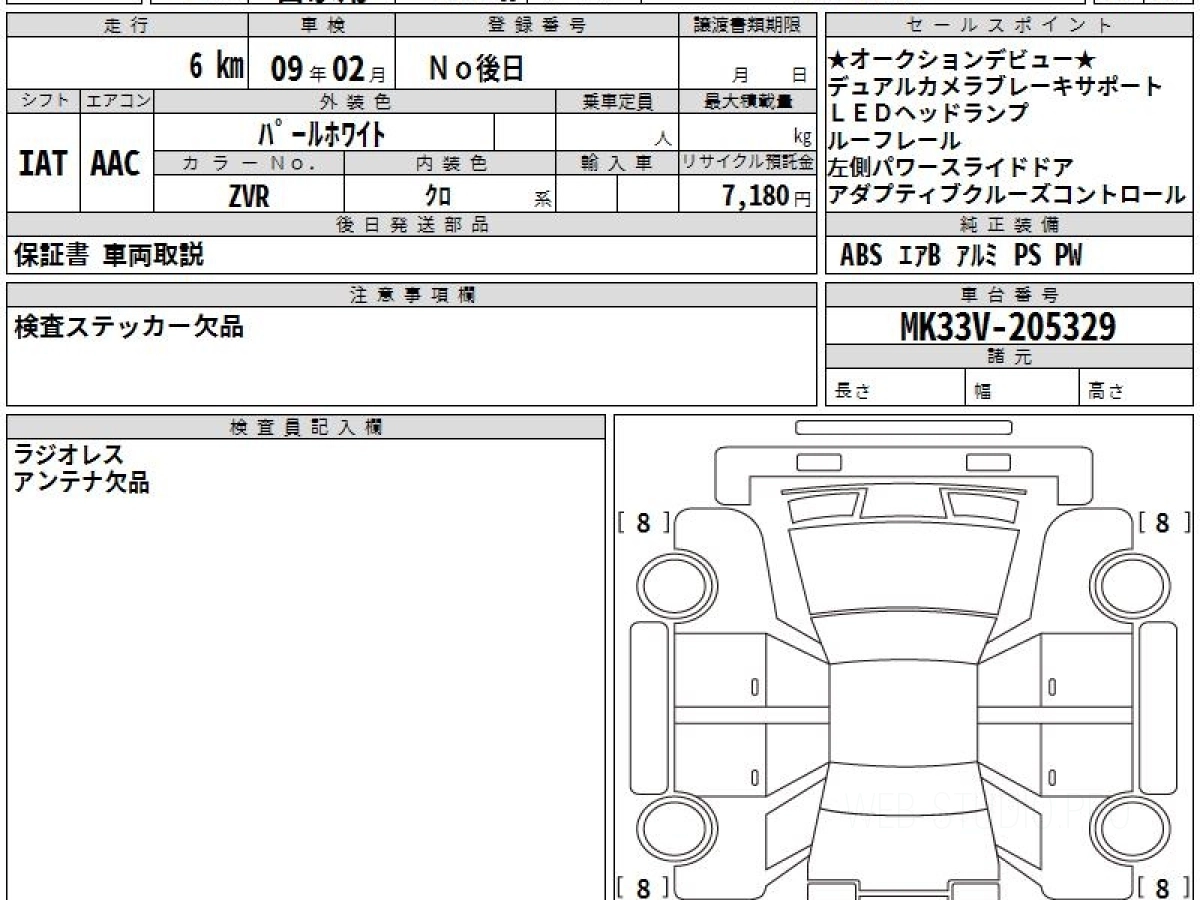Select the デュアルカメラブレーキサポート line
This screenshot has height=900, width=1200.
[x=996, y=87]
